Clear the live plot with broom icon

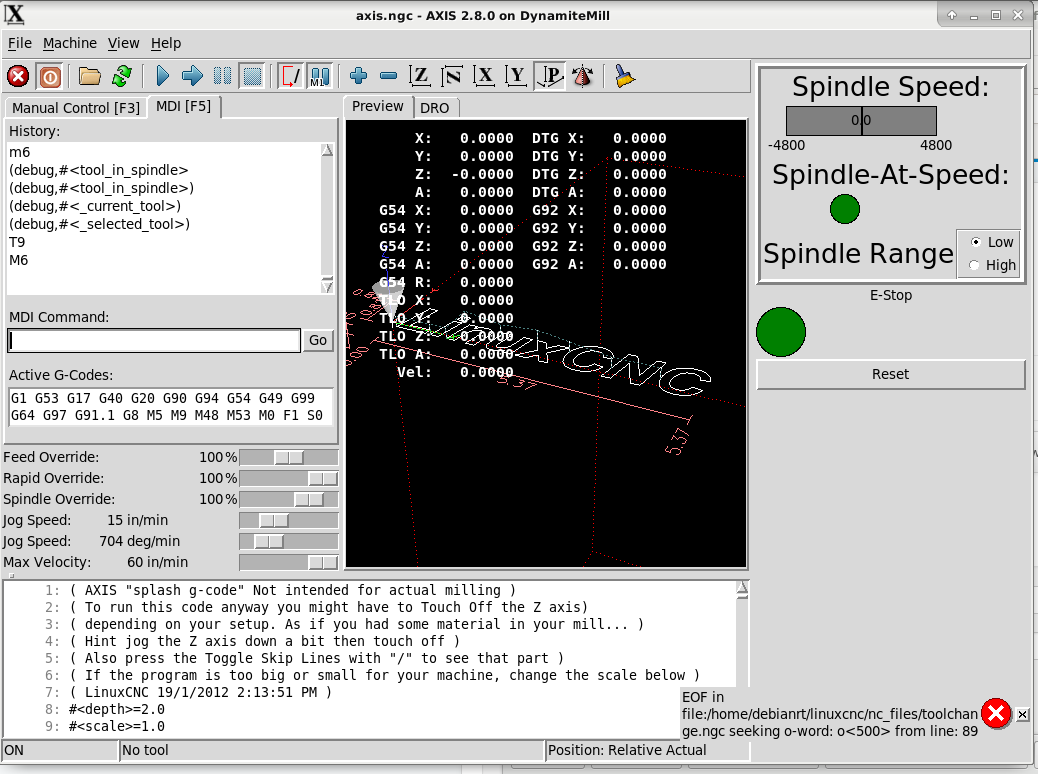tap(625, 76)
